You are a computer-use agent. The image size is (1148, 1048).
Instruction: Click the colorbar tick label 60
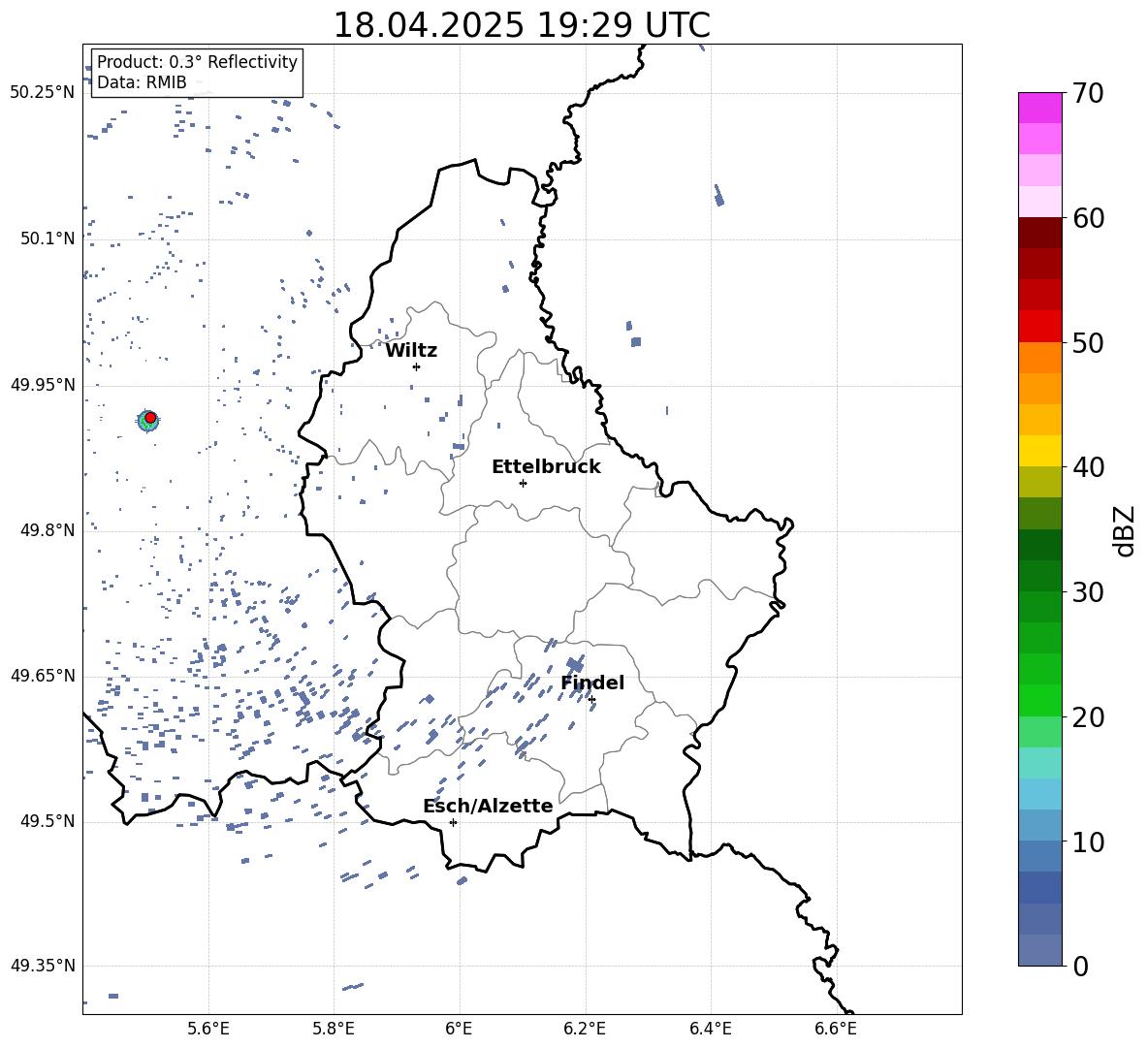[x=1088, y=218]
